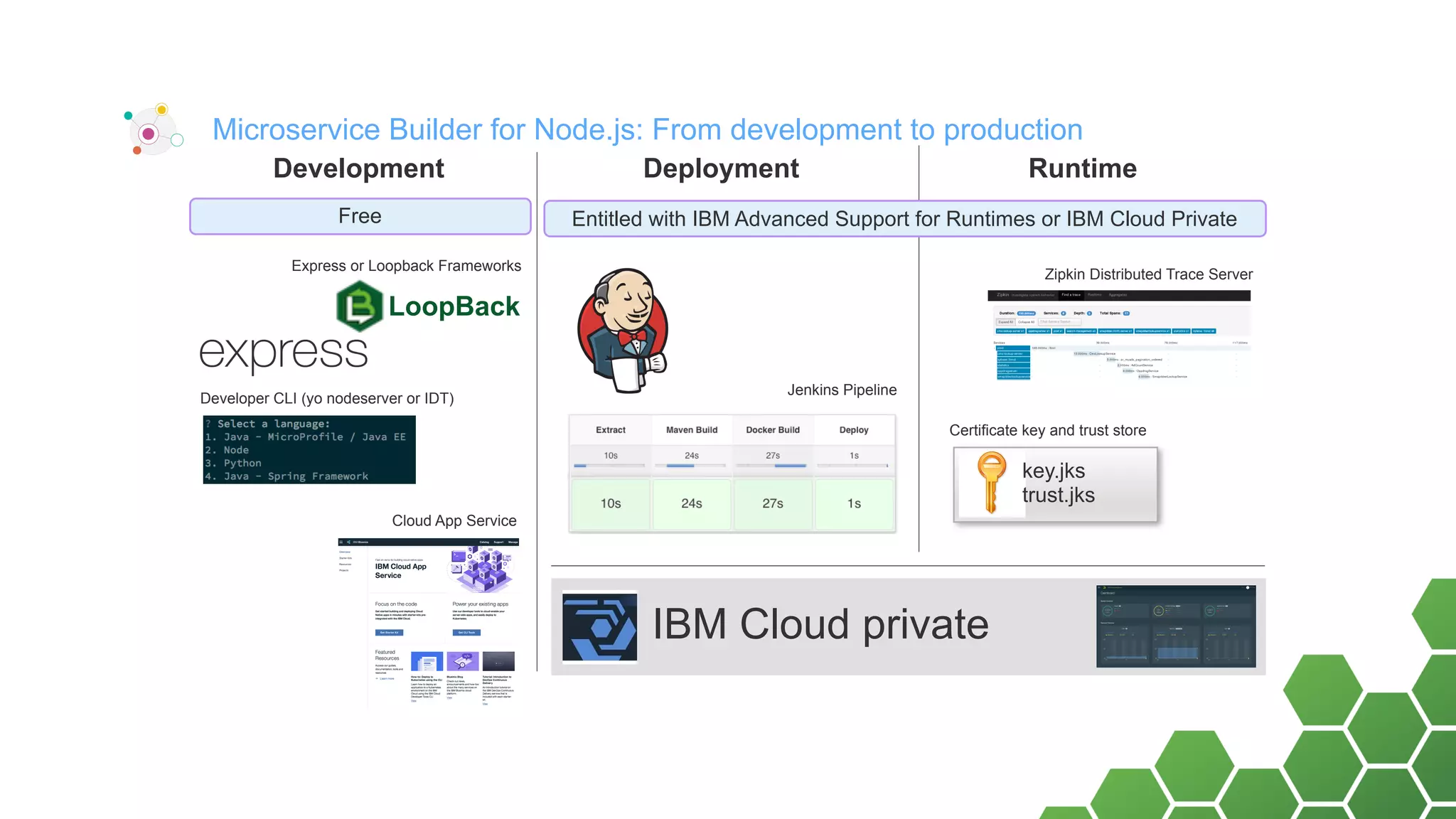Screen dimensions: 1456x819
Task: Click 'Express or Loopback Frameworks' label
Action: point(406,266)
